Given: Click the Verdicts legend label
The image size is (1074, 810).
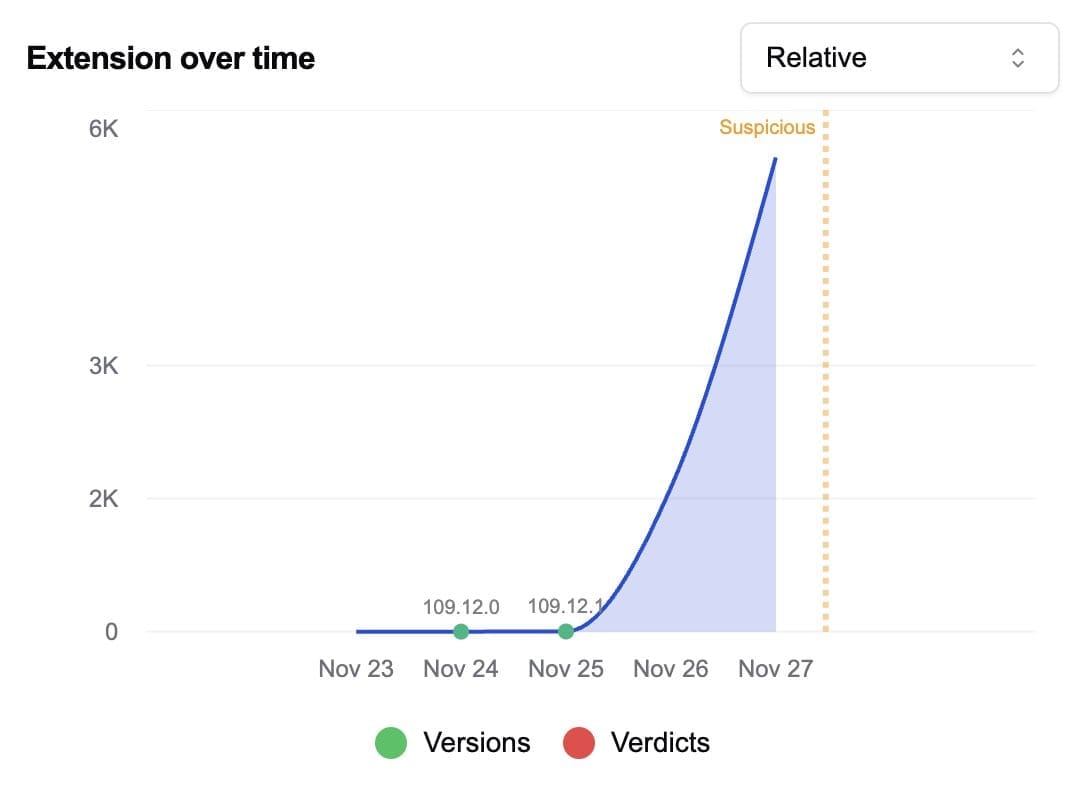Looking at the screenshot, I should coord(660,743).
